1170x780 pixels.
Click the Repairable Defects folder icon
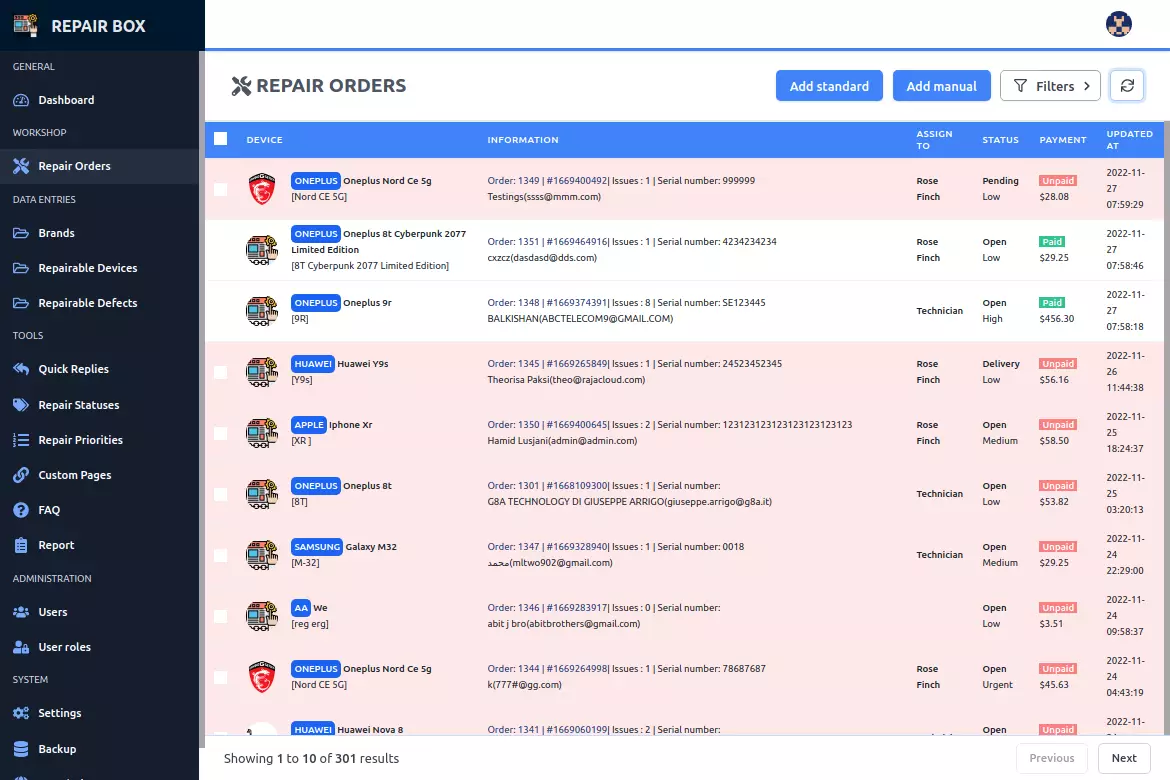point(21,303)
